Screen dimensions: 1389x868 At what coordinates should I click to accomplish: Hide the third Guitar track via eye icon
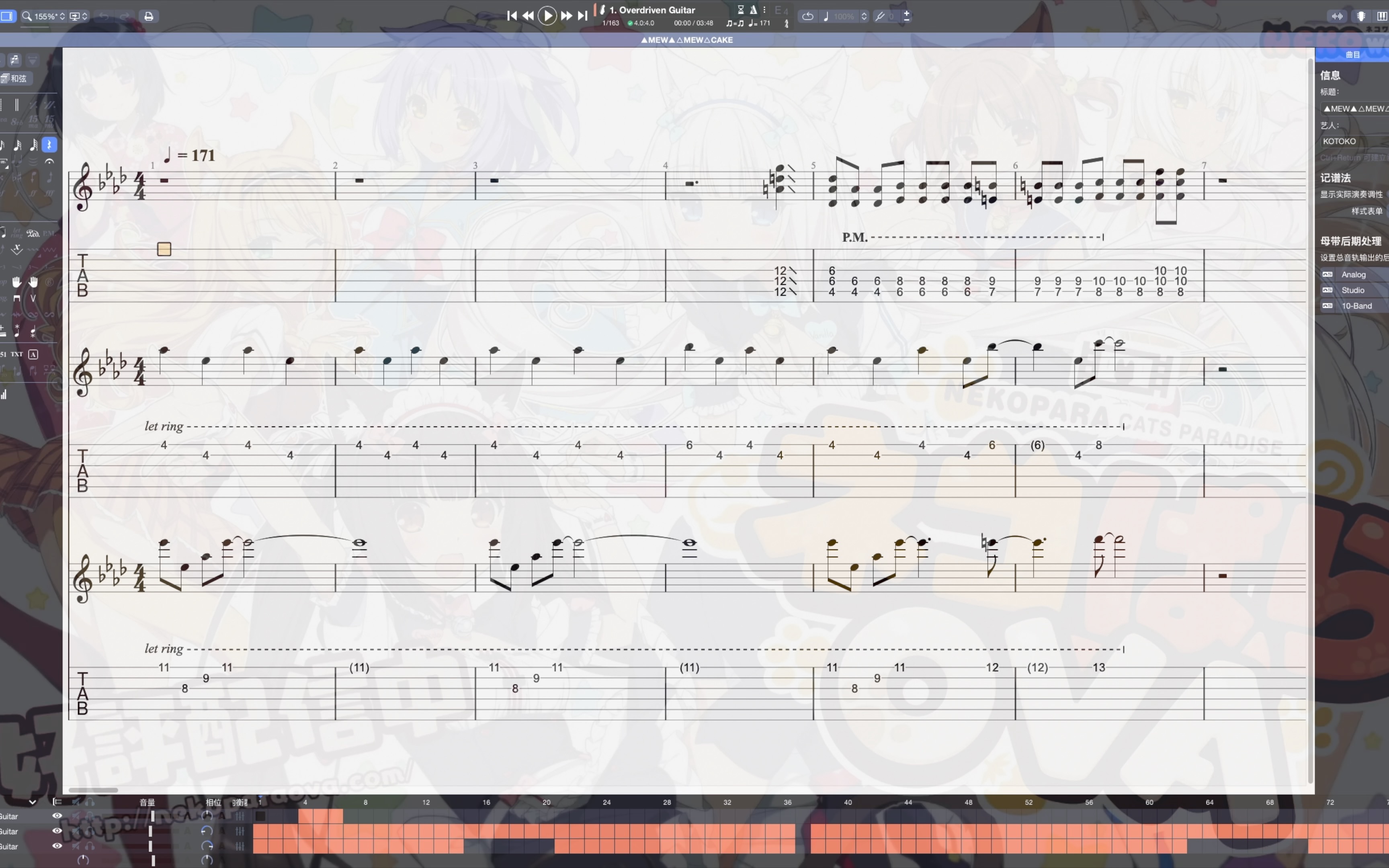[57, 845]
